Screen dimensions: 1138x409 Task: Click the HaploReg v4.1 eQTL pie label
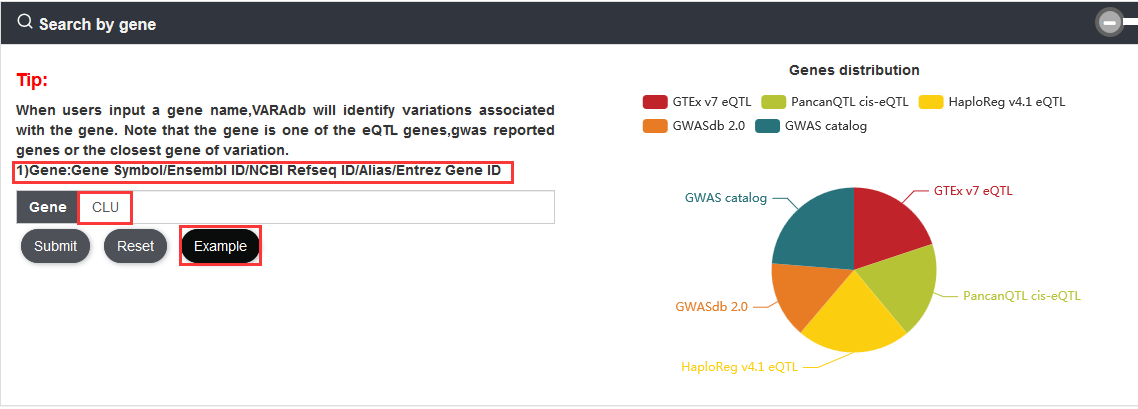pos(740,367)
